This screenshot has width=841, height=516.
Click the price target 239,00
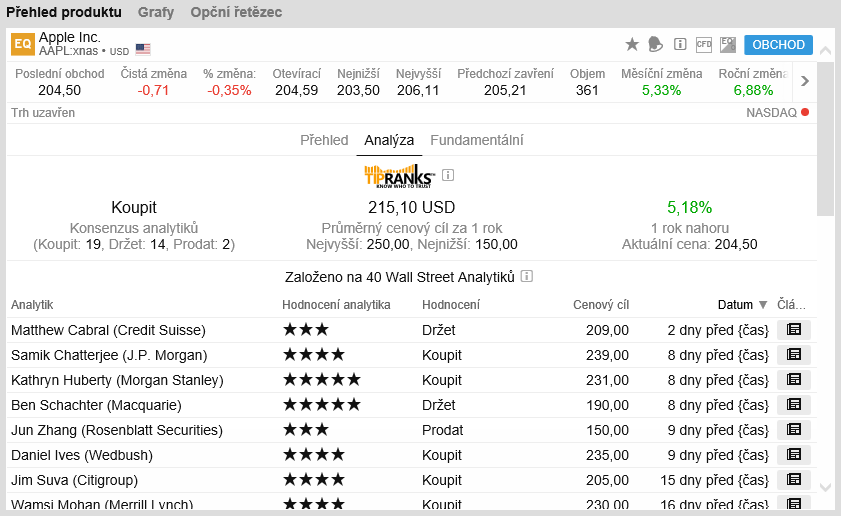click(x=607, y=355)
